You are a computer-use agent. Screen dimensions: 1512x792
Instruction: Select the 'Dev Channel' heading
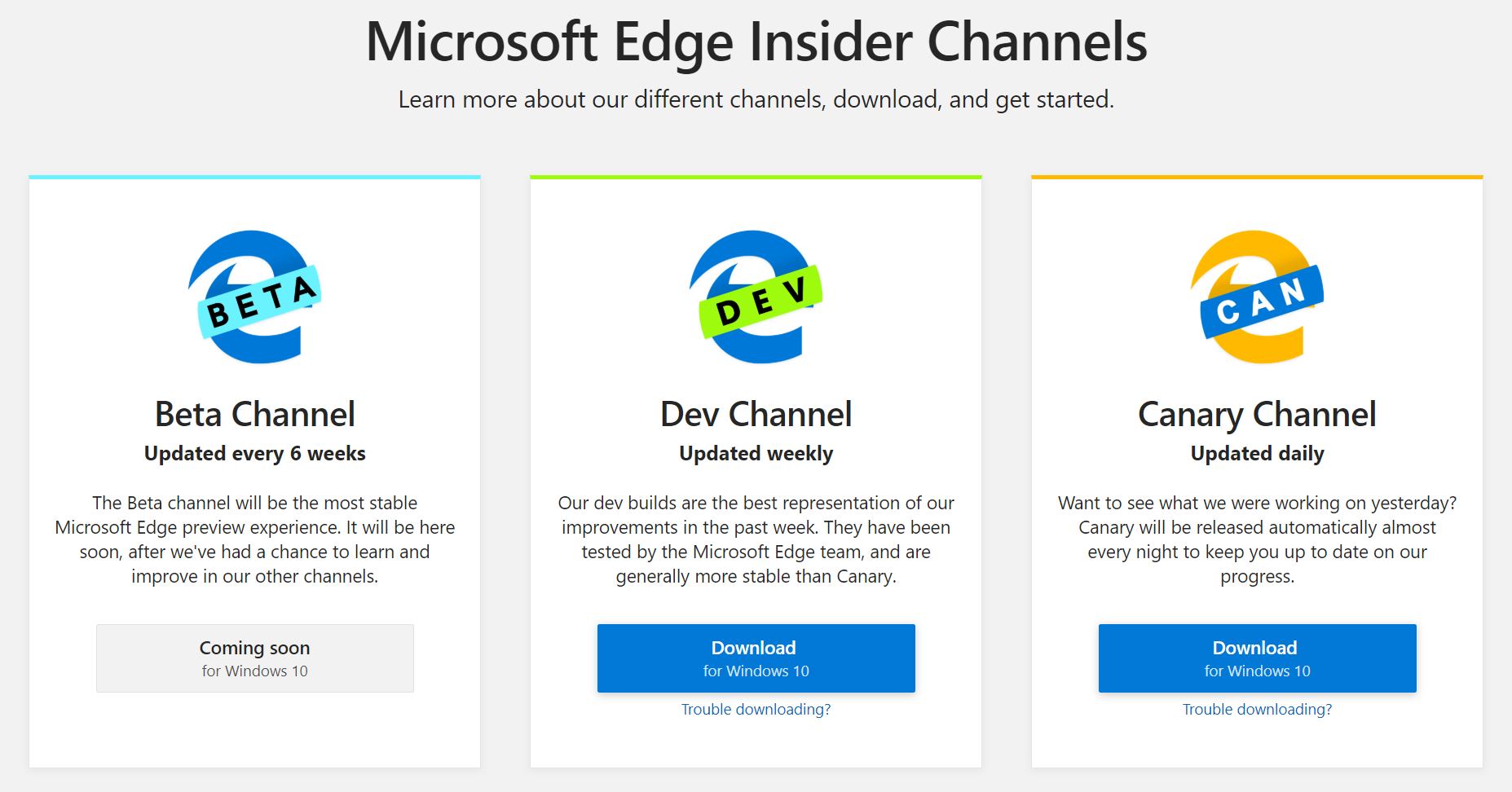pyautogui.click(x=756, y=415)
